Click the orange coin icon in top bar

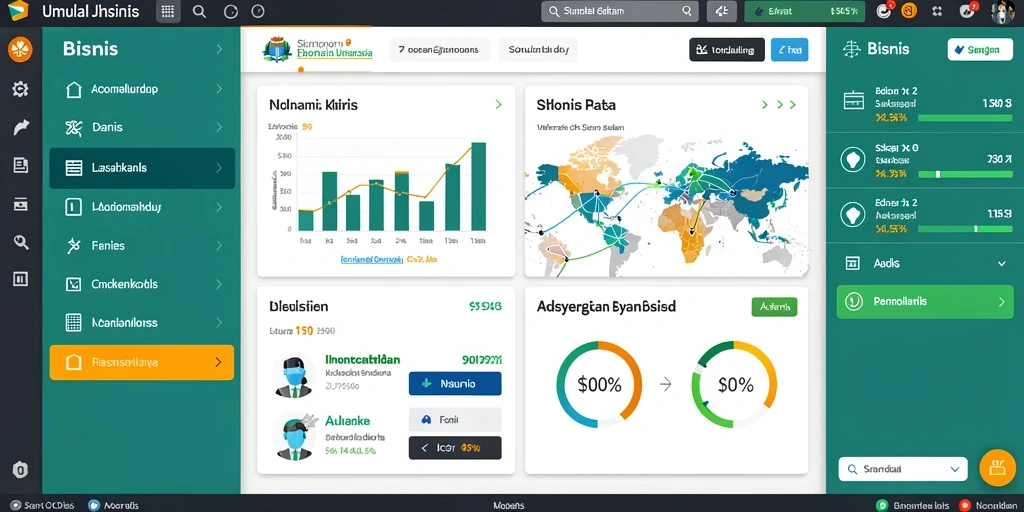[908, 10]
